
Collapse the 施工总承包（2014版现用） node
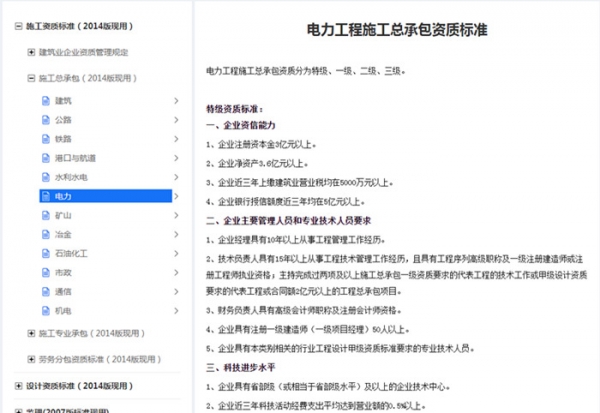29,77
